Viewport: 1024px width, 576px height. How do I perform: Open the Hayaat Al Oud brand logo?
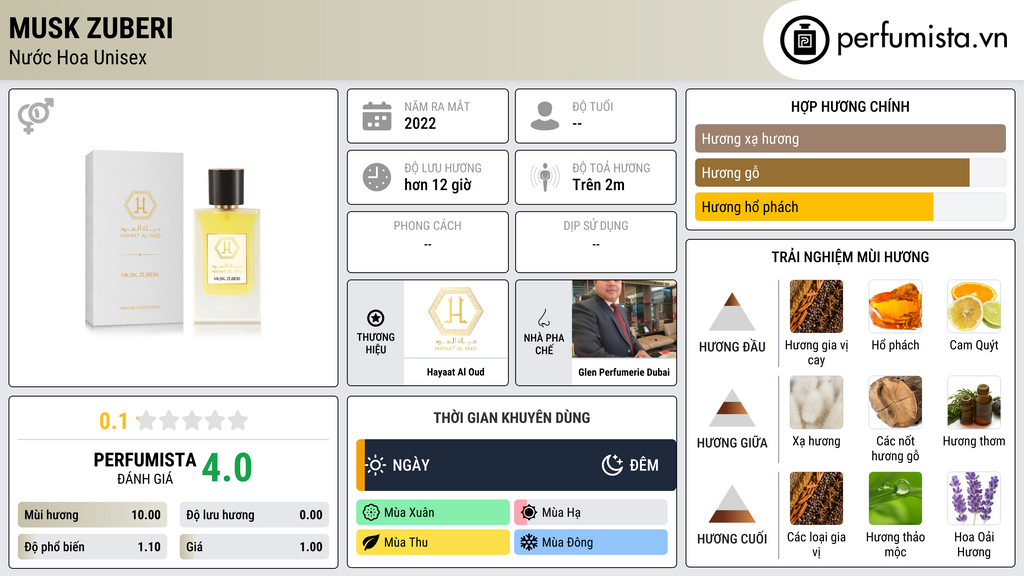click(456, 319)
